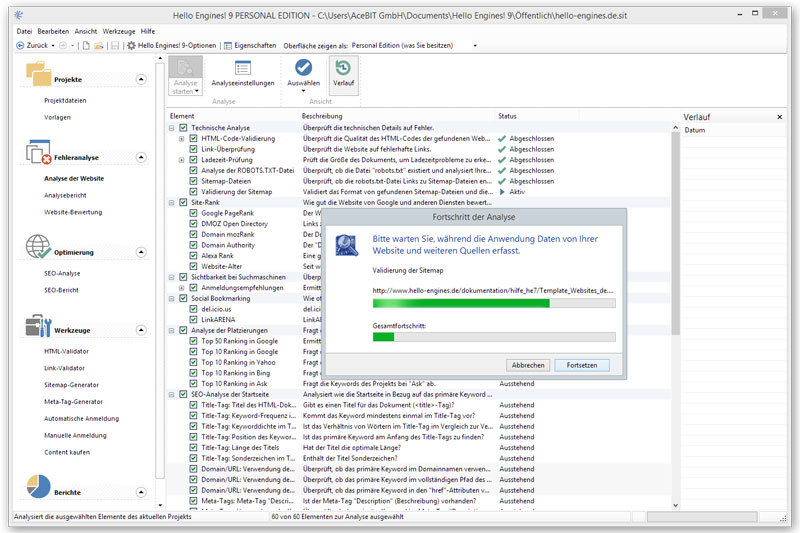Click the Auswählen checkmark icon

point(304,67)
